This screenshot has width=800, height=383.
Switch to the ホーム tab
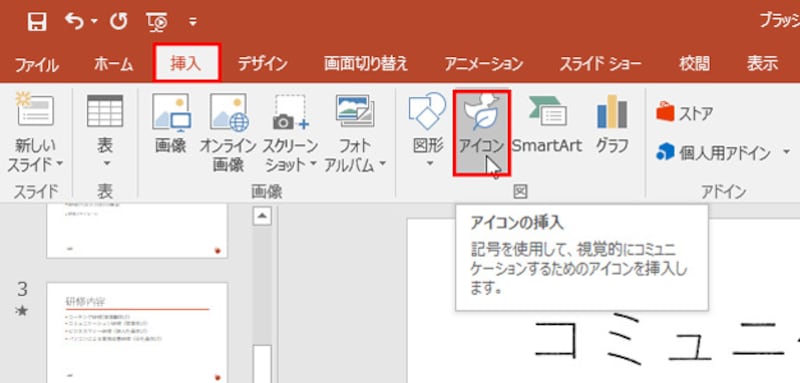[x=113, y=64]
